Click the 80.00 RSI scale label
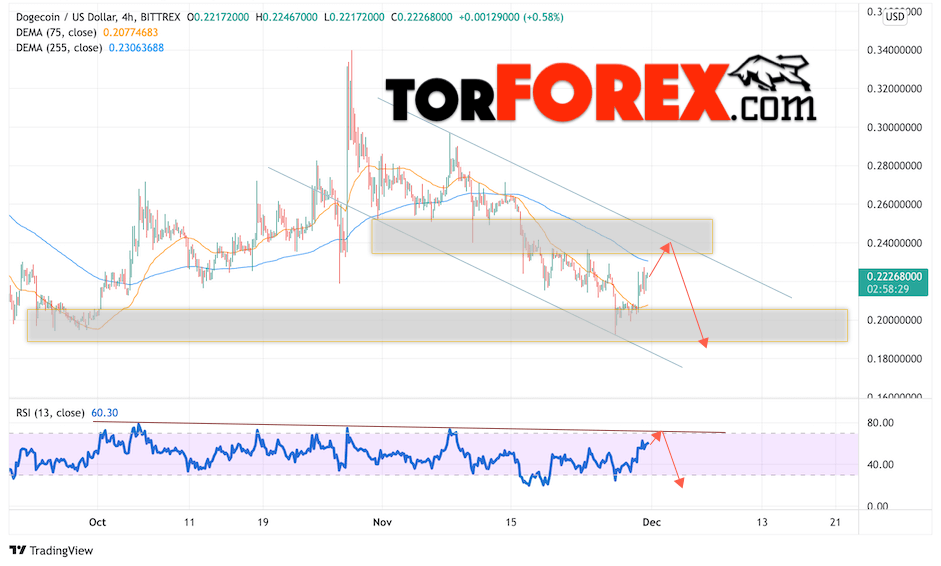The width and height of the screenshot is (941, 566). [880, 423]
